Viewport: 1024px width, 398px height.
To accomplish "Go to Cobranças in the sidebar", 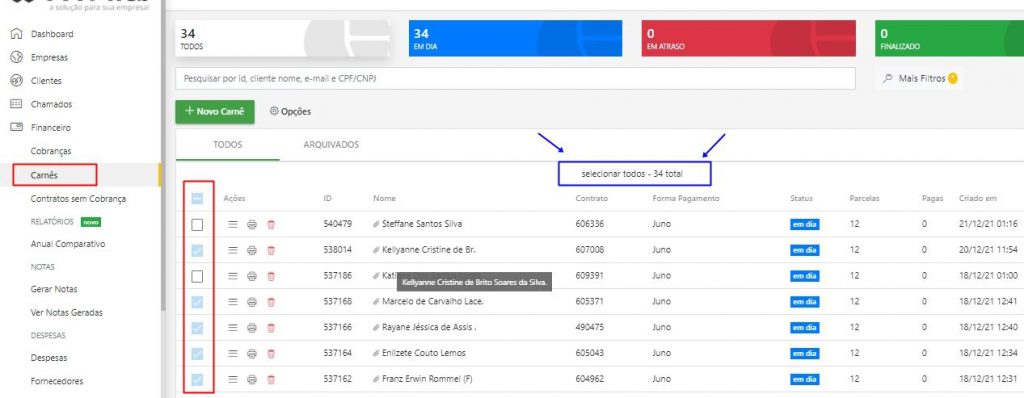I will click(51, 151).
